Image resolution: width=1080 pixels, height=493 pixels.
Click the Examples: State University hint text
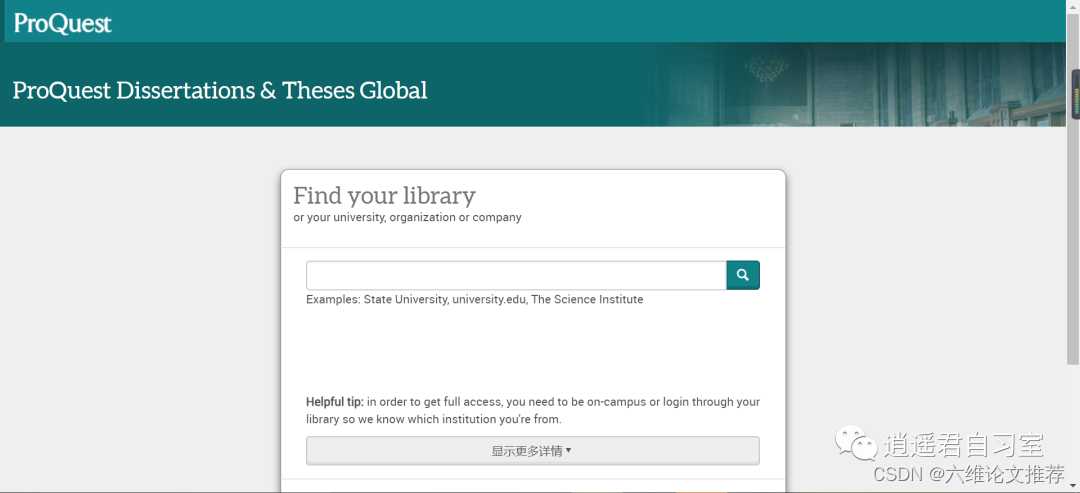[x=475, y=300]
